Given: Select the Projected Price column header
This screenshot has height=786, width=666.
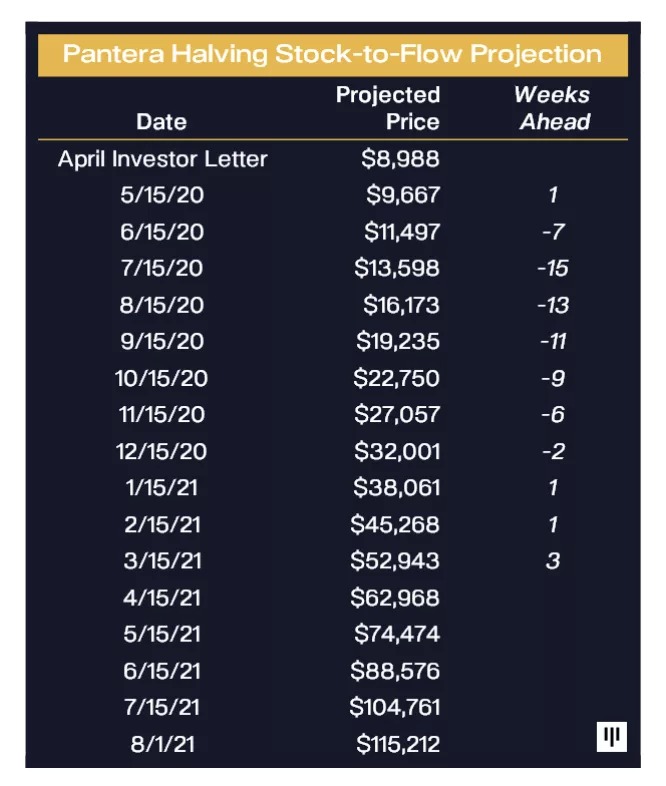Looking at the screenshot, I should point(388,108).
